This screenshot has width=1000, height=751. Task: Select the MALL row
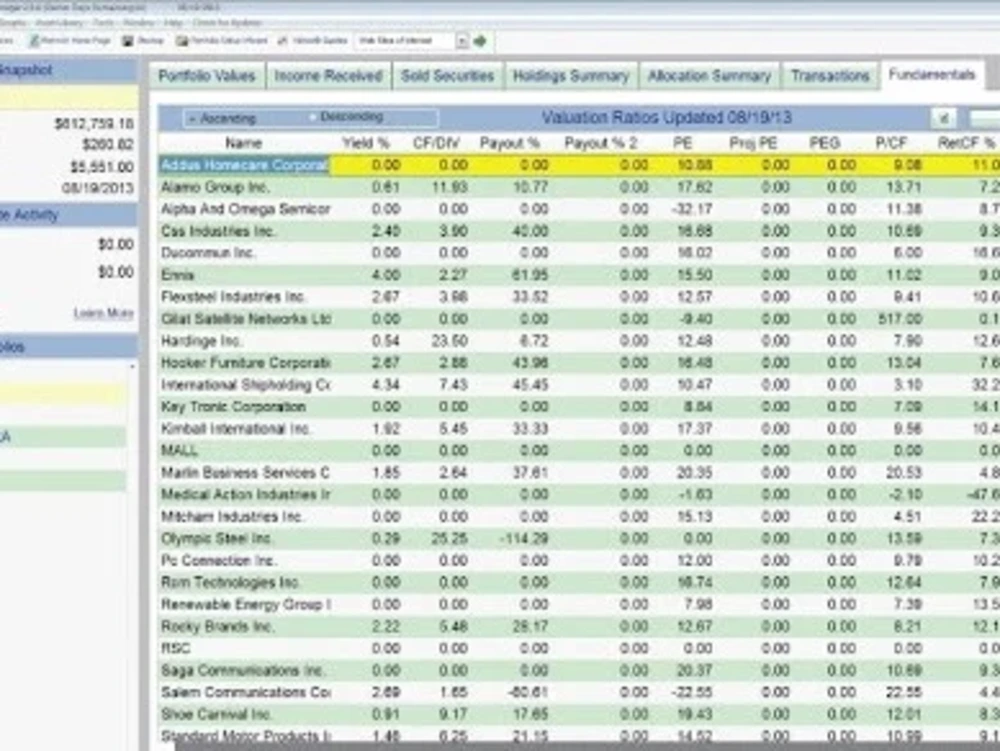tap(579, 451)
